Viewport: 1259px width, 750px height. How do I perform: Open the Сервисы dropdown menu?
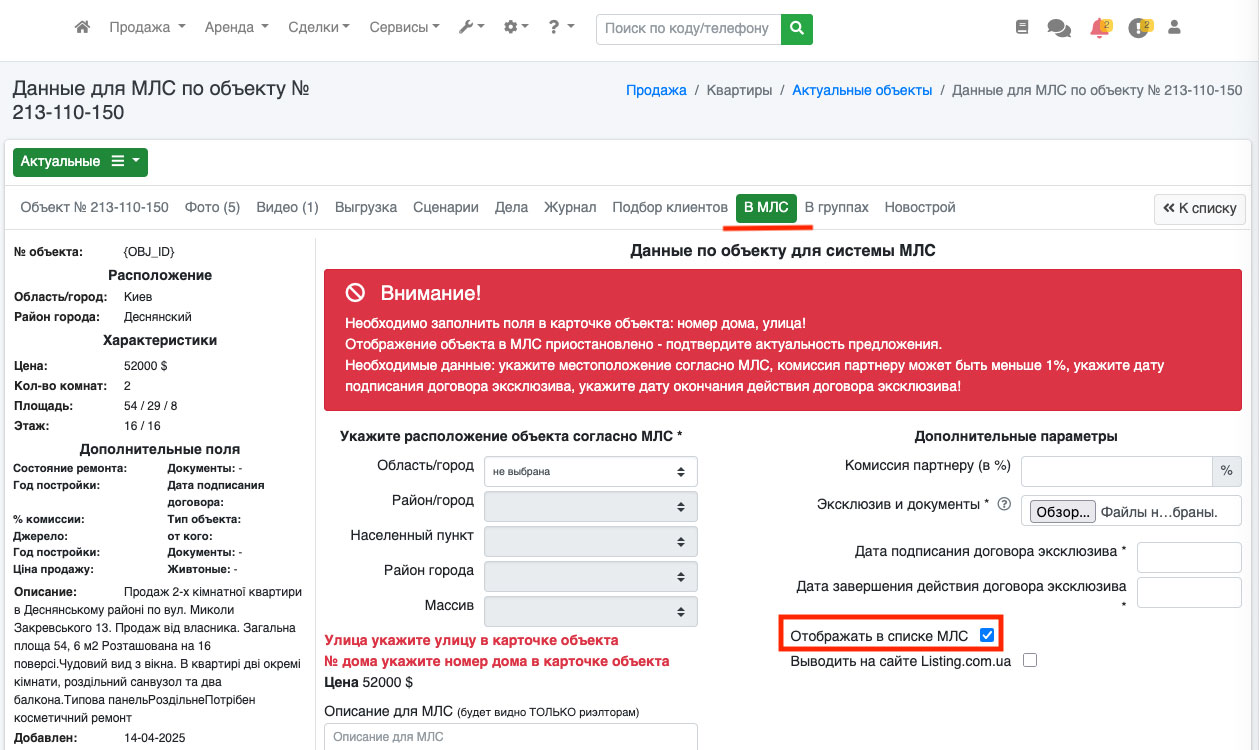404,28
